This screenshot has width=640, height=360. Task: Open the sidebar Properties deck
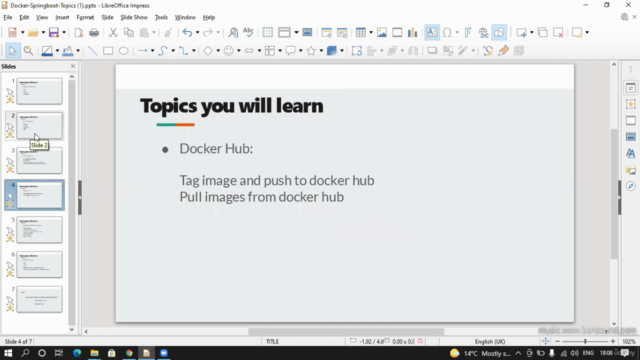[x=631, y=88]
